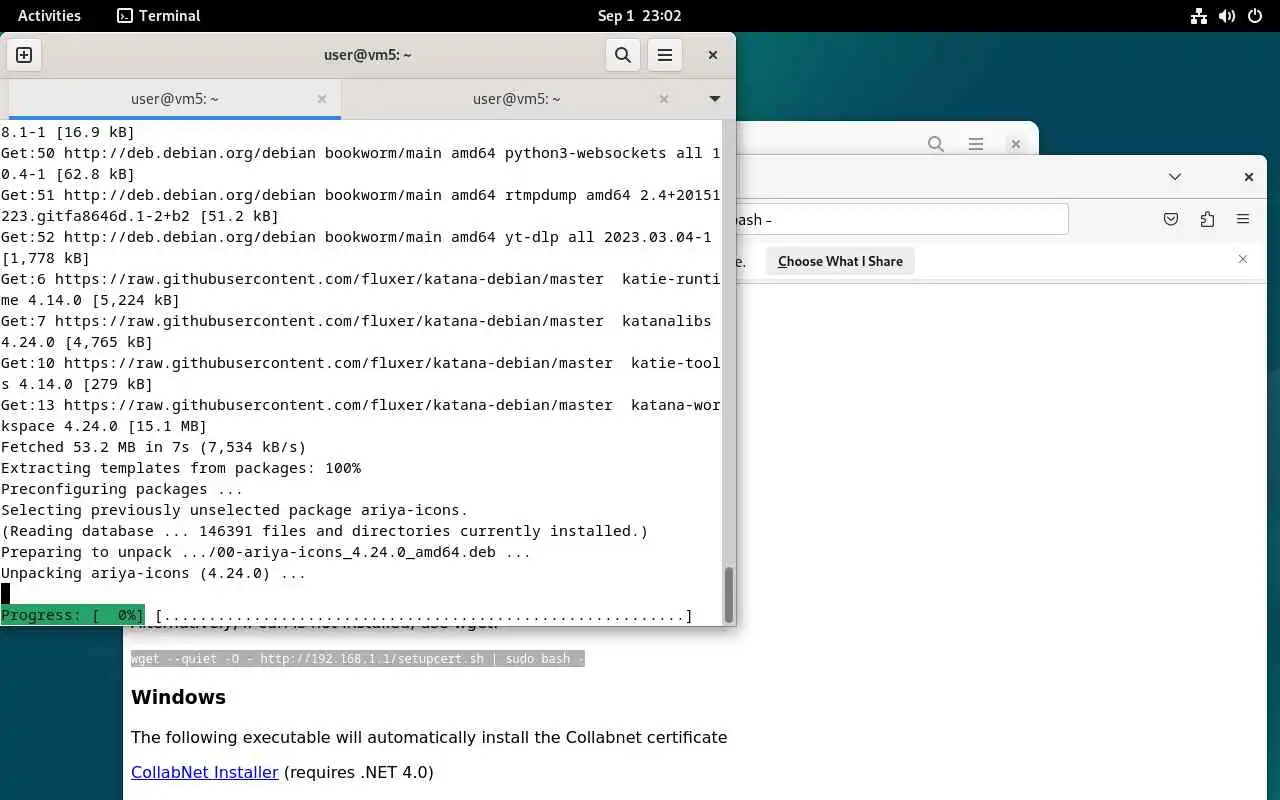Close the second user@vm5 tab
This screenshot has height=800, width=1280.
click(x=664, y=99)
